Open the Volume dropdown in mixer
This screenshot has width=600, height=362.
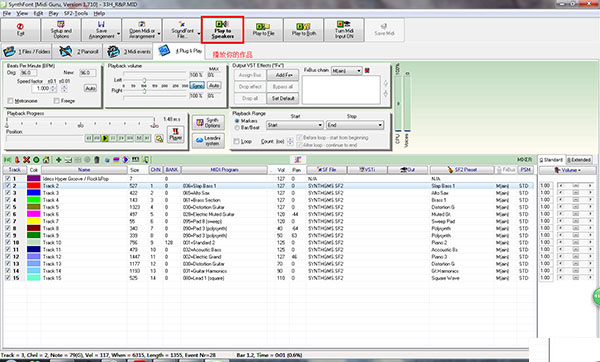click(x=567, y=170)
